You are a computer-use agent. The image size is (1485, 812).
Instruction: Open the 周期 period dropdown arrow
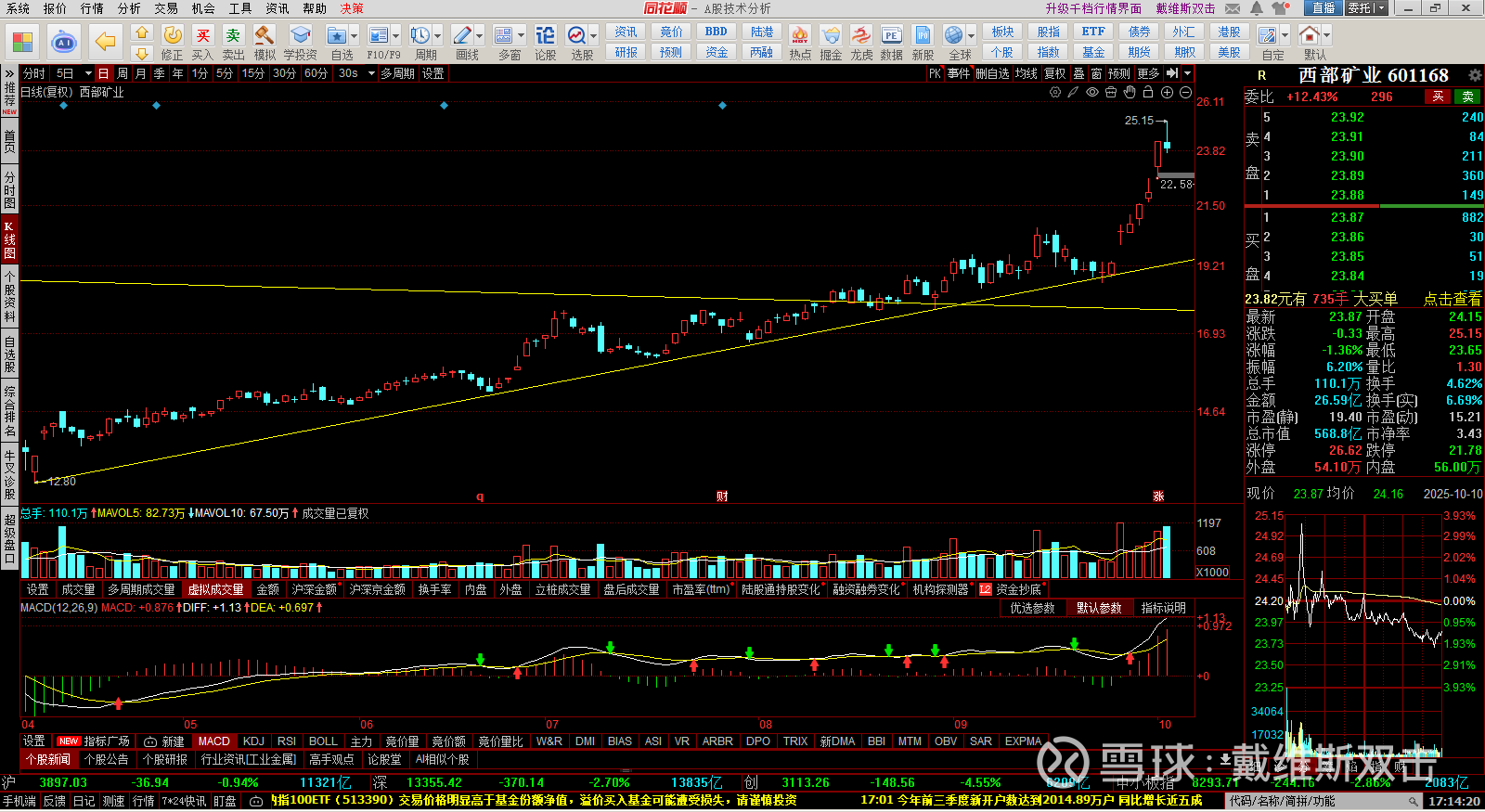tap(438, 36)
